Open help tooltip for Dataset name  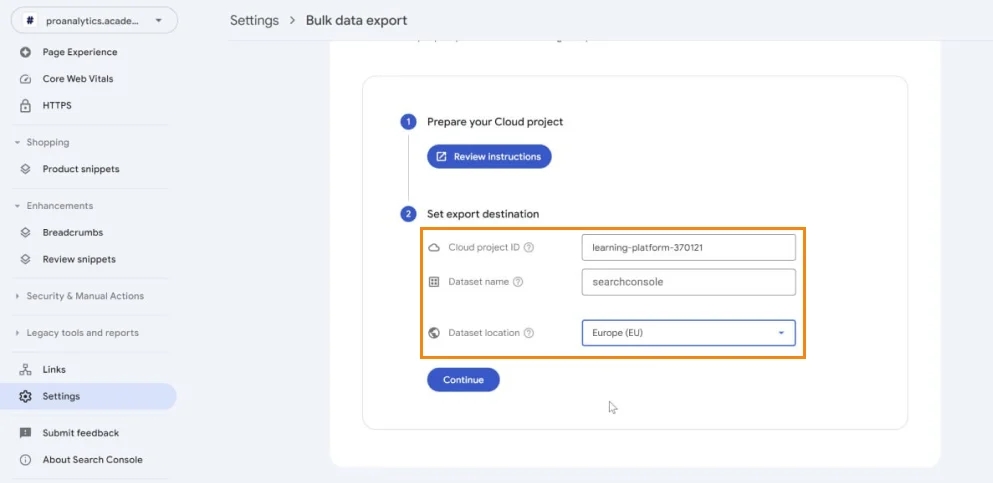click(x=518, y=282)
